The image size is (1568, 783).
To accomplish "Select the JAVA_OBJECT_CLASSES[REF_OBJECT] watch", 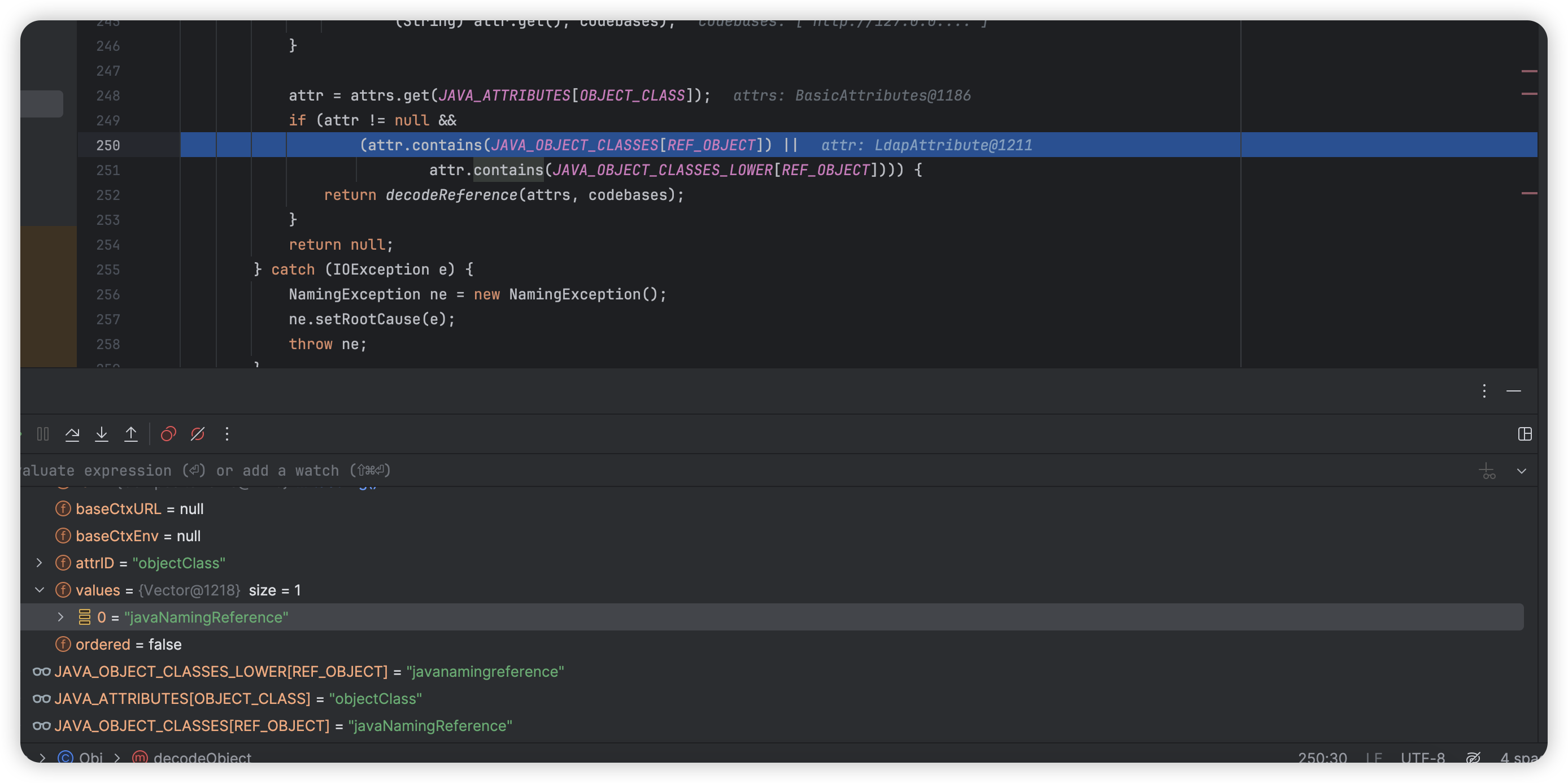I will click(272, 726).
